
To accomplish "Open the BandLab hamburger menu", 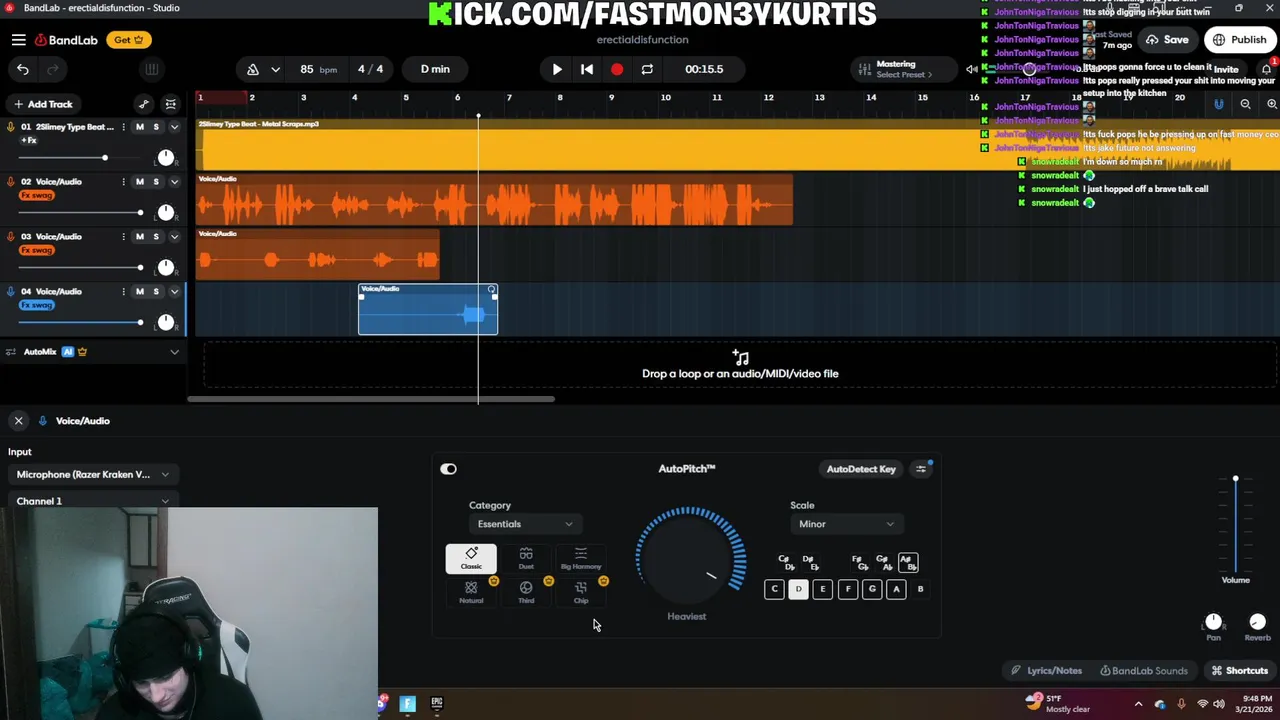I will (19, 40).
